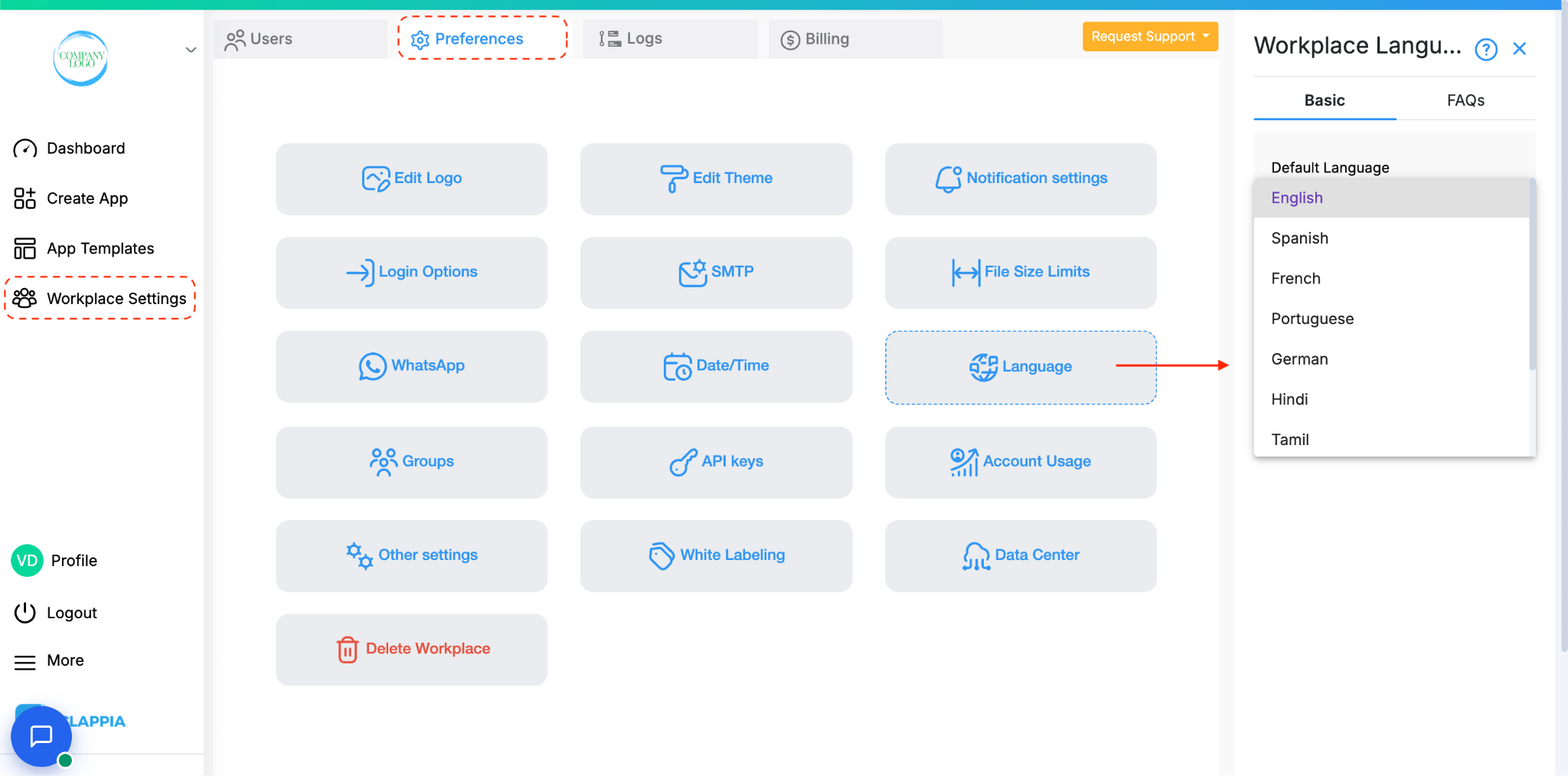The image size is (1568, 776).
Task: Choose English as default language
Action: [x=1391, y=198]
